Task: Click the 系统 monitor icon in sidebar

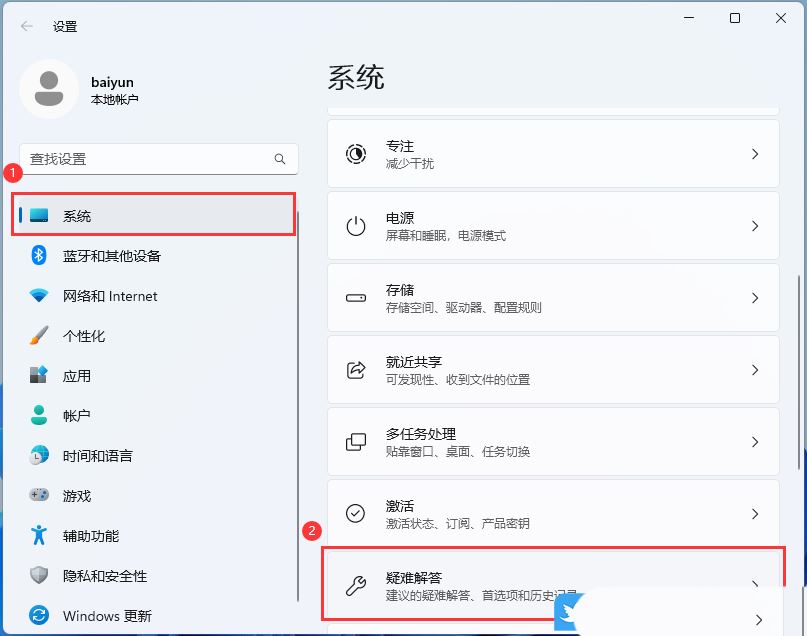Action: (39, 216)
